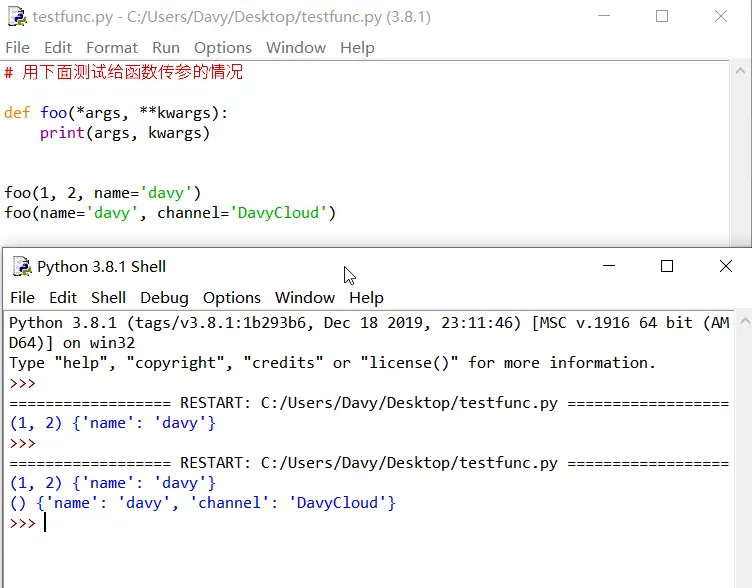Image resolution: width=752 pixels, height=588 pixels.
Task: Open Options menu in Python Shell window
Action: tap(232, 298)
